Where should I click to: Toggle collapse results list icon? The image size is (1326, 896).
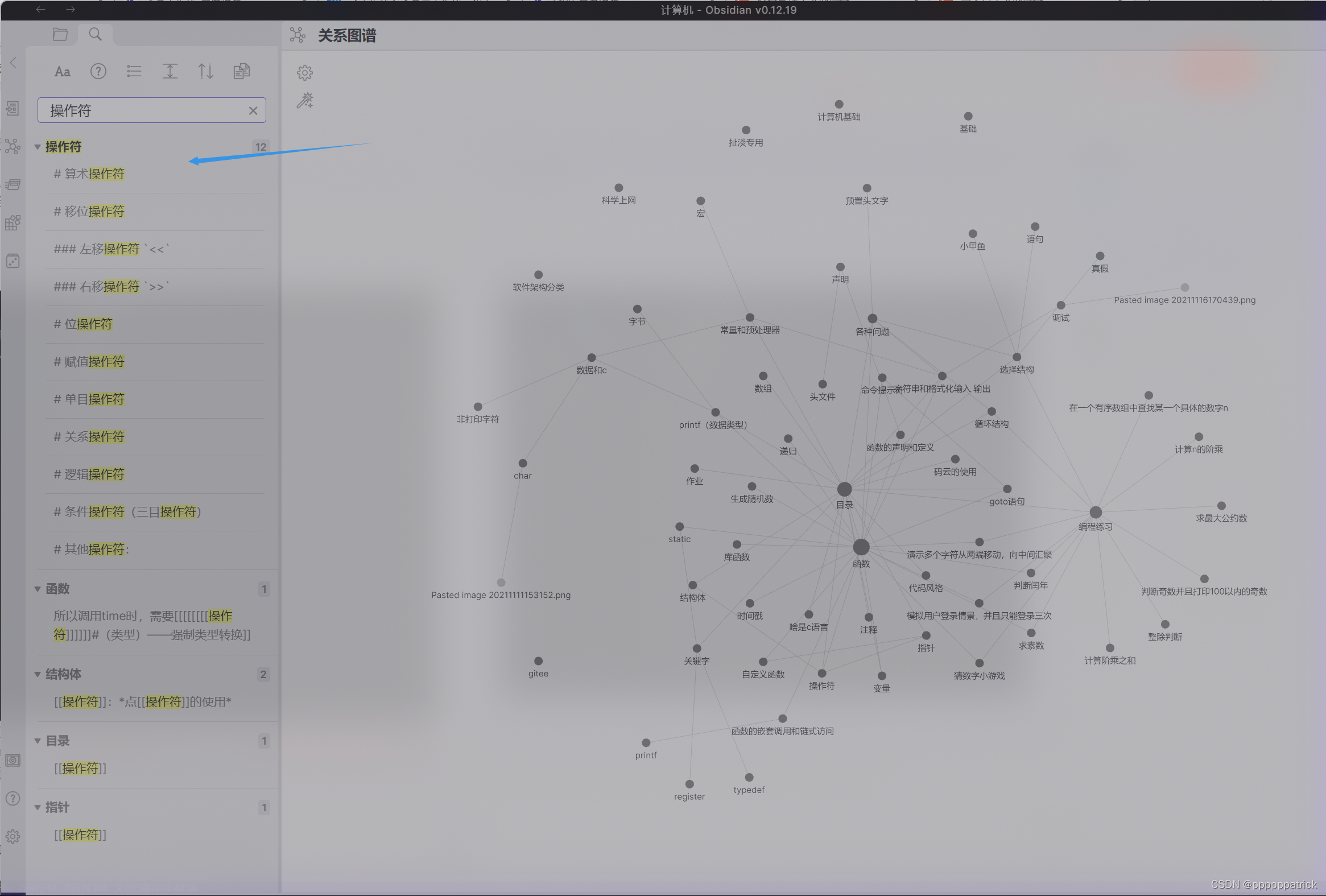tap(134, 71)
